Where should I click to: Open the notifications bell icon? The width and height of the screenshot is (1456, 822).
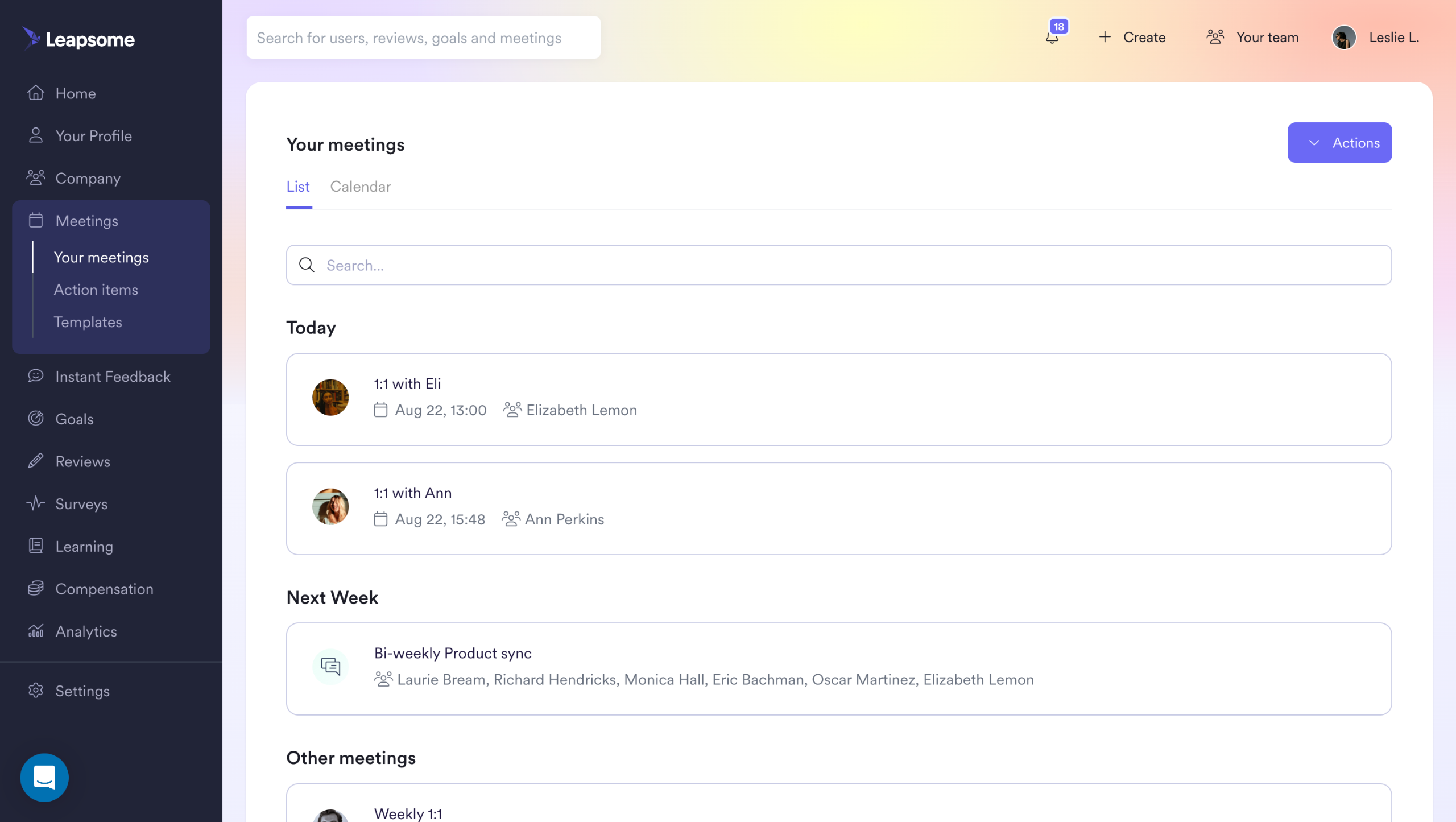[1052, 38]
